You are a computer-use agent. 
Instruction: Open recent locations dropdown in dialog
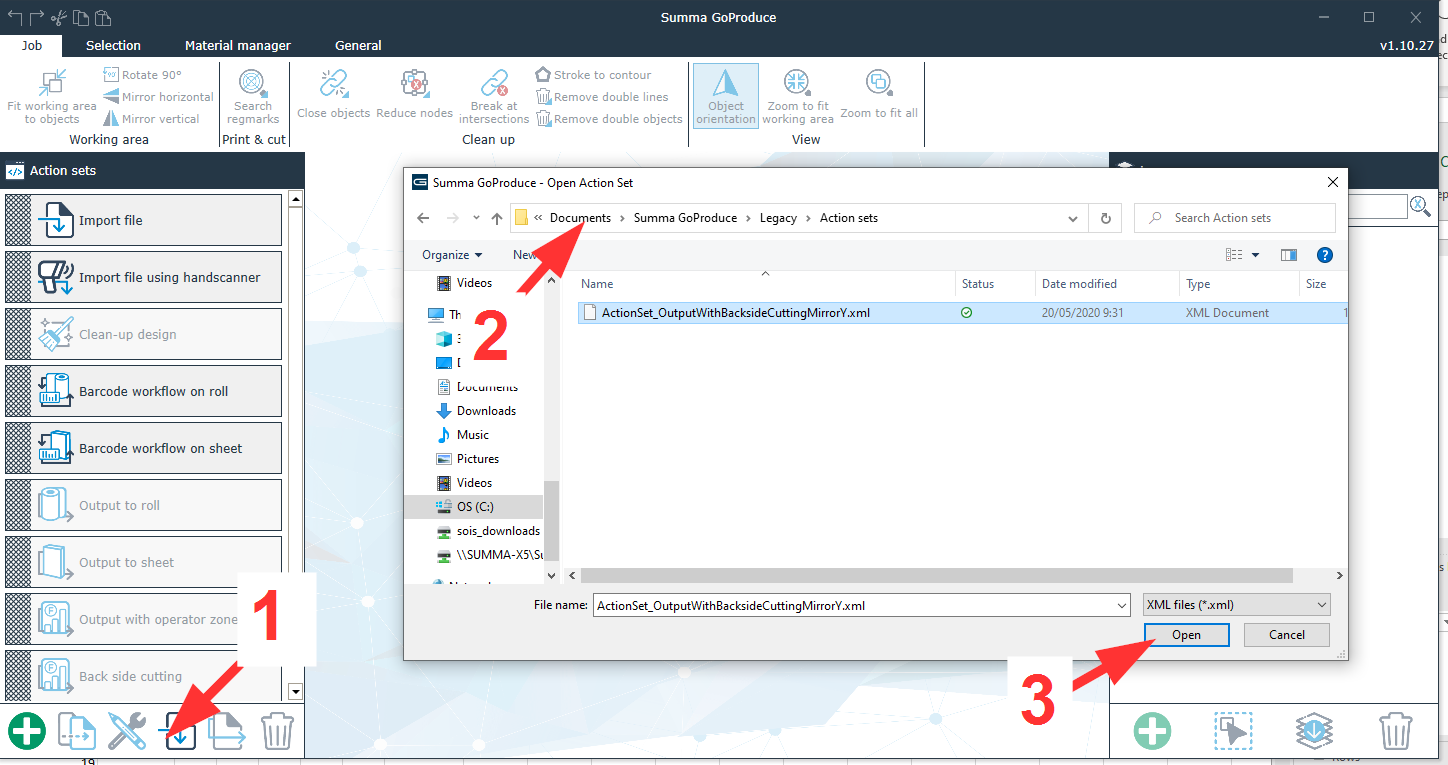point(476,218)
